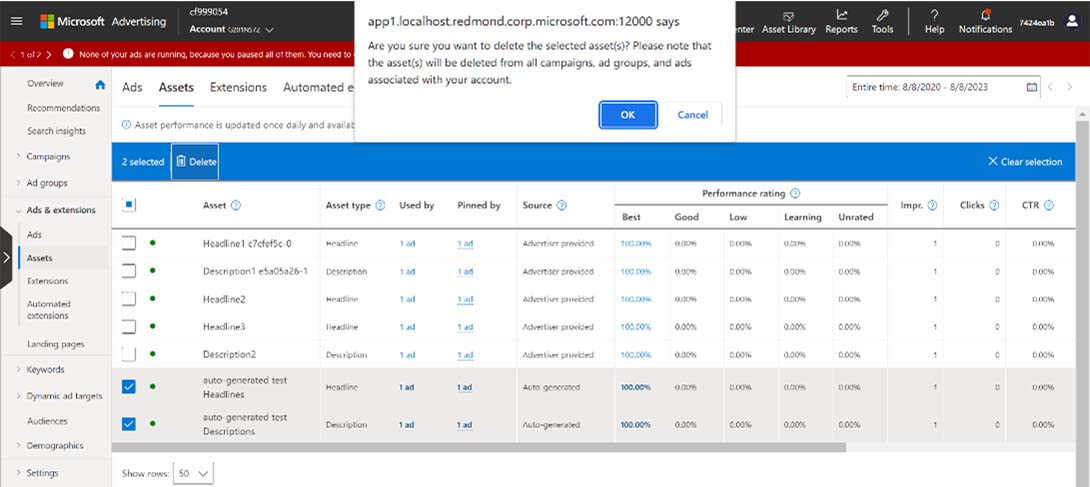Open the Asset Library icon
This screenshot has width=1090, height=487.
click(x=788, y=16)
